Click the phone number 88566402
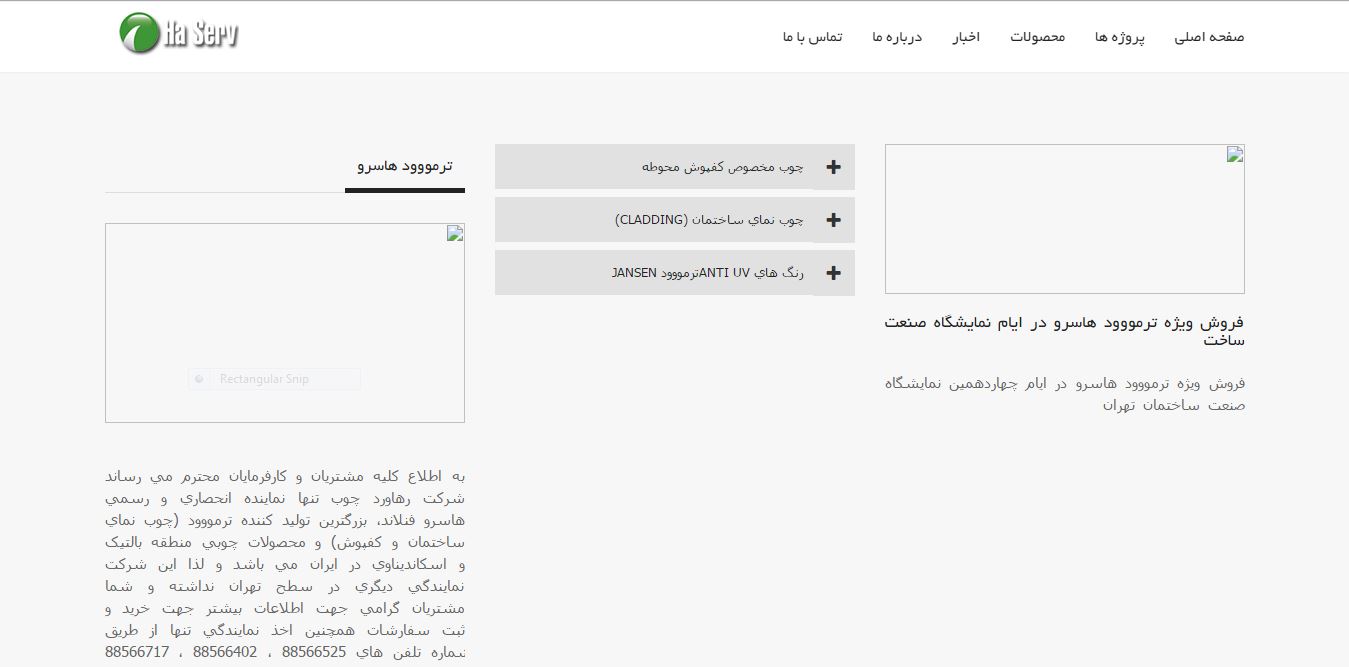The height and width of the screenshot is (667, 1349). (x=225, y=652)
